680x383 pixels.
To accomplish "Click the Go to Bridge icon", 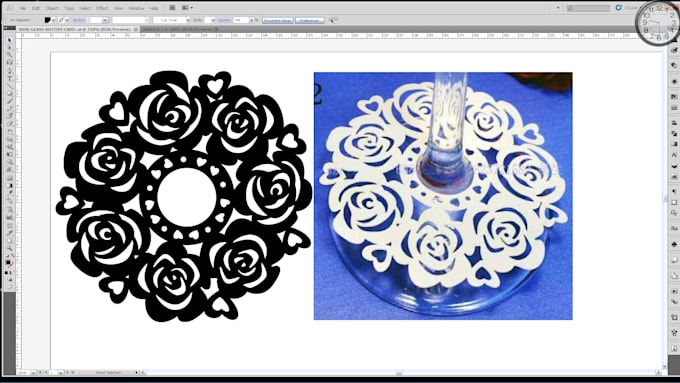I will point(172,8).
